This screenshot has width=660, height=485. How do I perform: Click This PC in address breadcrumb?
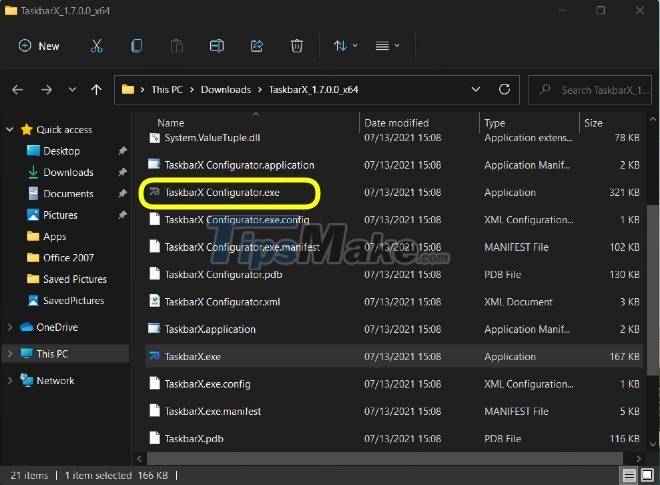coord(167,90)
